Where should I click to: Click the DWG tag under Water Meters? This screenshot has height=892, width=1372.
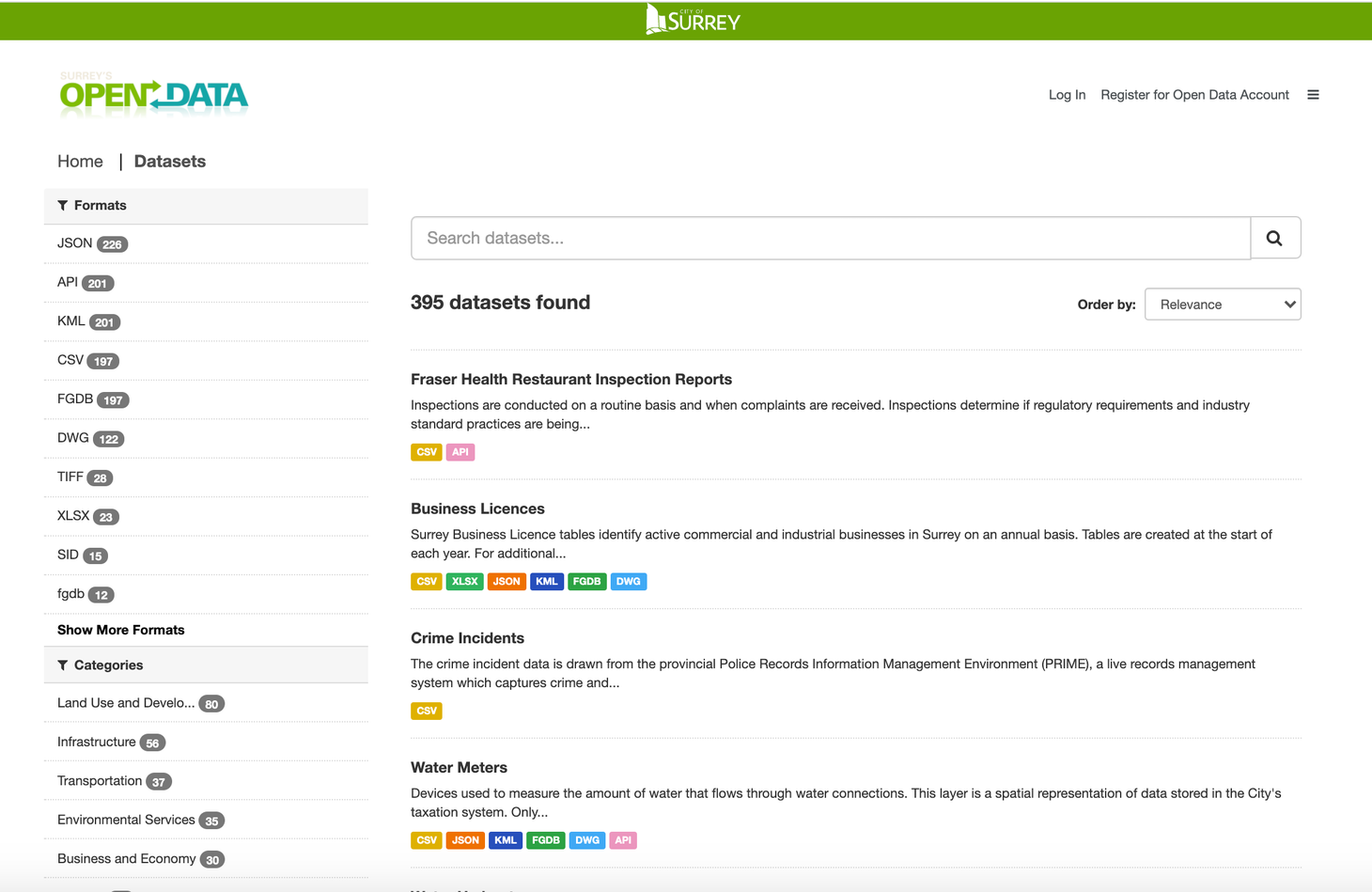587,840
